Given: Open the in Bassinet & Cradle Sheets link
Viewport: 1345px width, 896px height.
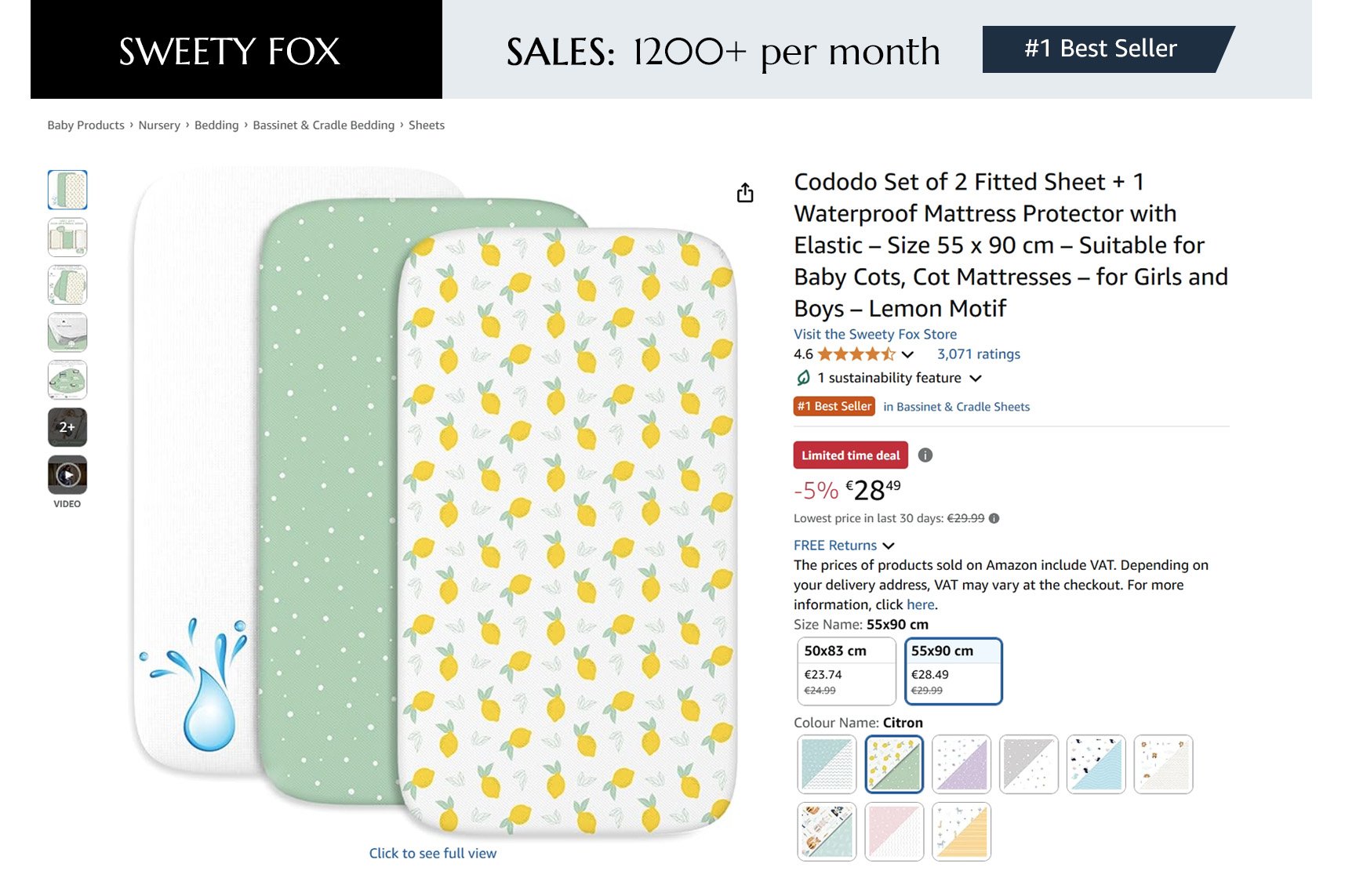Looking at the screenshot, I should (956, 407).
